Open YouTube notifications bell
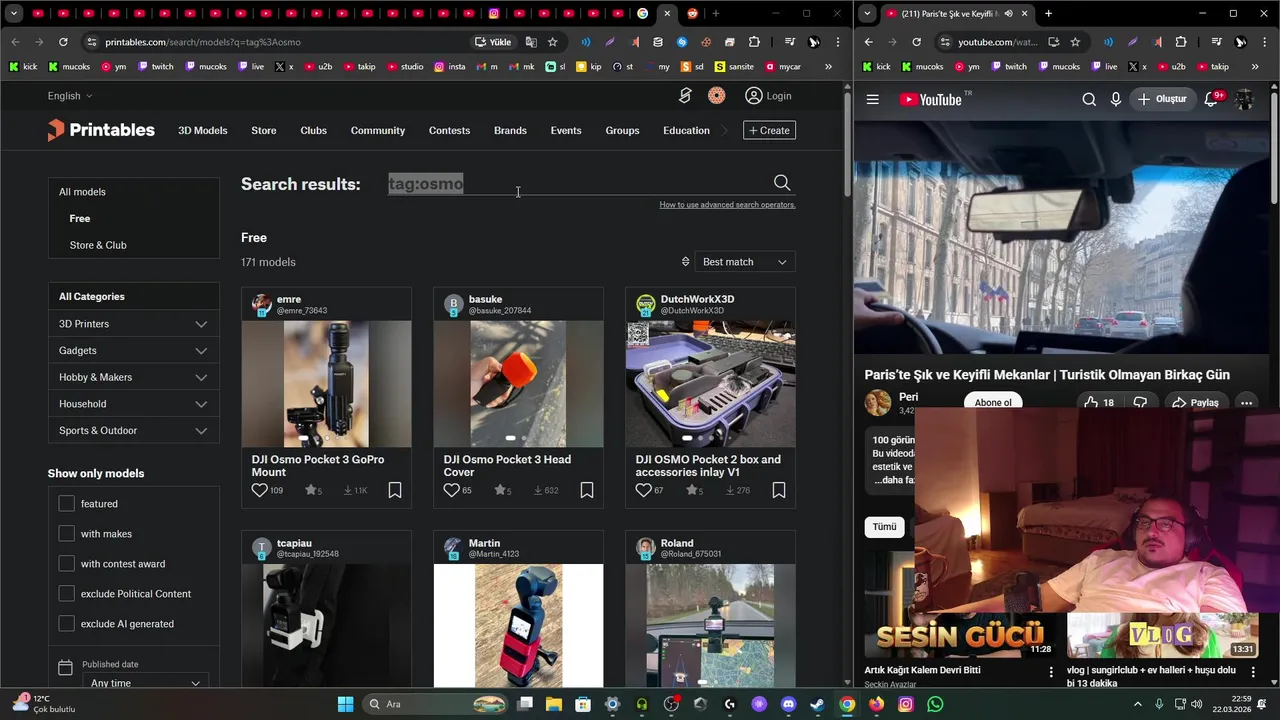The image size is (1280, 720). point(1212,99)
